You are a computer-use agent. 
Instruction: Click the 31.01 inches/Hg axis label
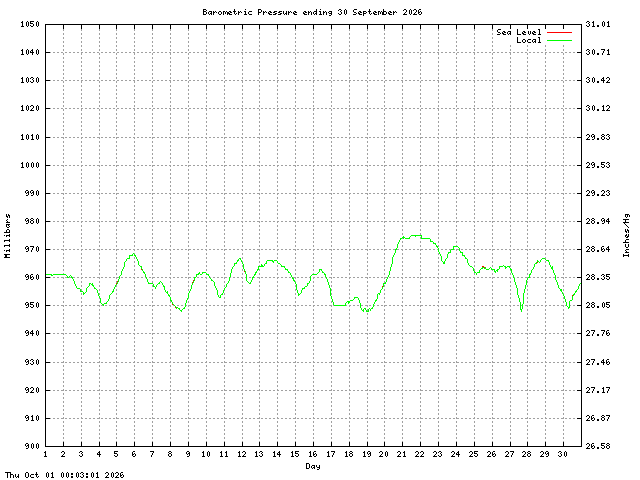tap(598, 24)
